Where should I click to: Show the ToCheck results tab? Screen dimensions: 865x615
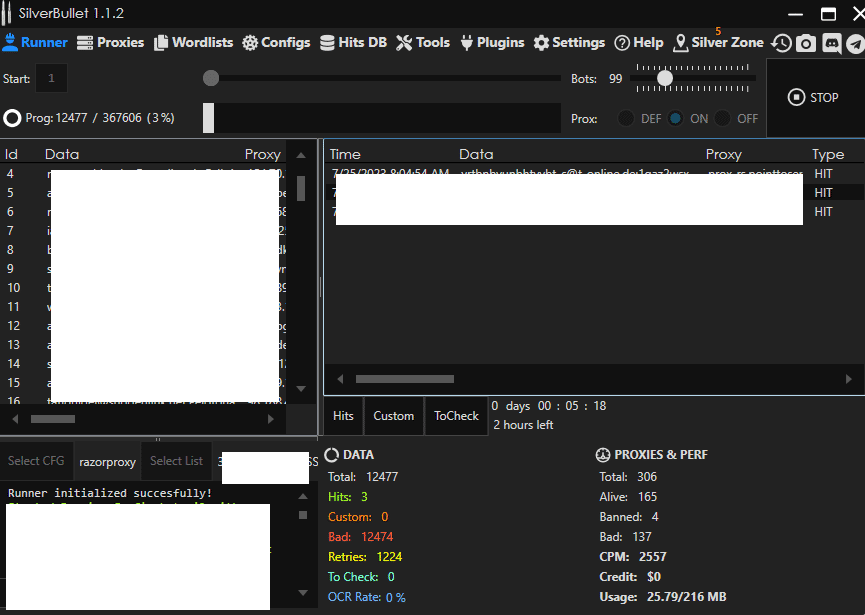coord(456,416)
